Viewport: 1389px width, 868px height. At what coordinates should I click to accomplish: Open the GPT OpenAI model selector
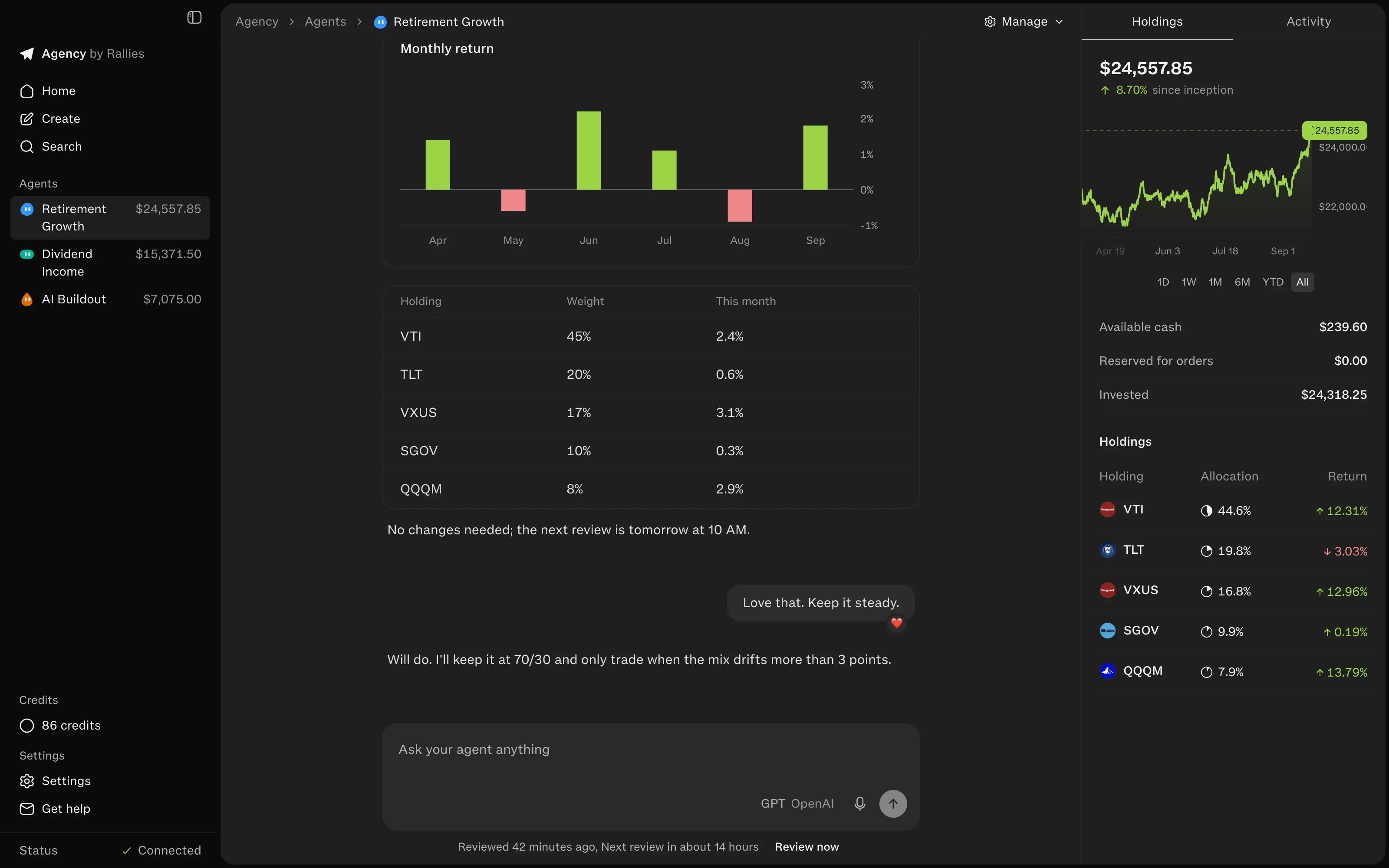coord(797,804)
